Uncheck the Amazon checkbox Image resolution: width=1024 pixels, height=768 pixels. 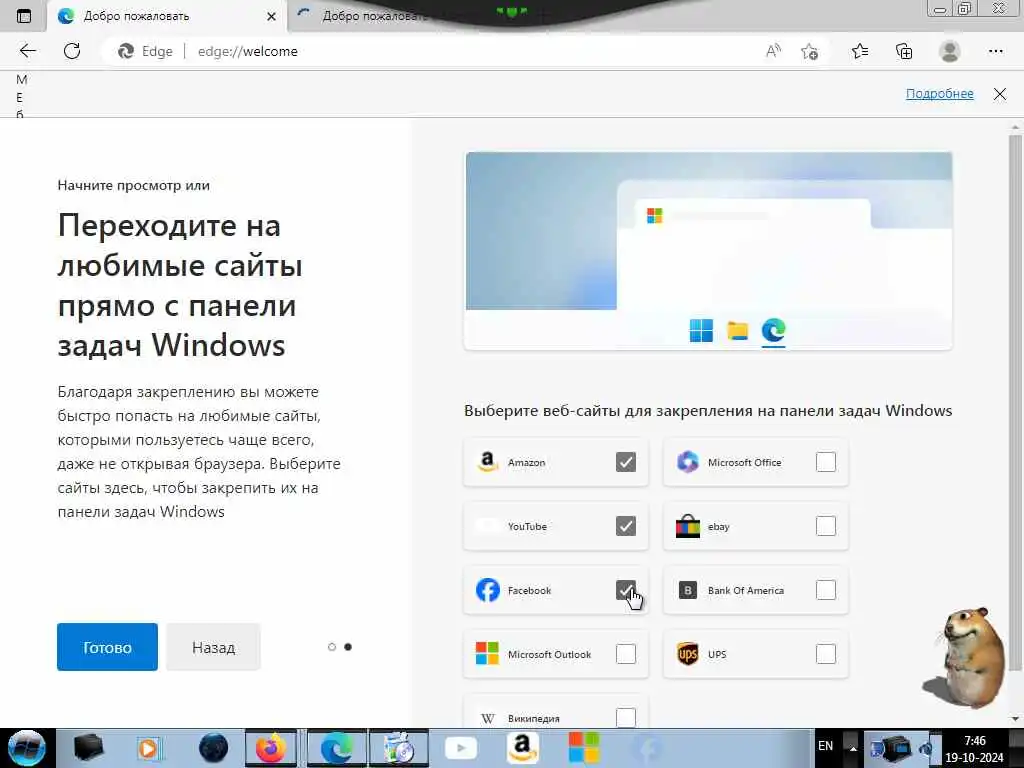click(x=626, y=462)
